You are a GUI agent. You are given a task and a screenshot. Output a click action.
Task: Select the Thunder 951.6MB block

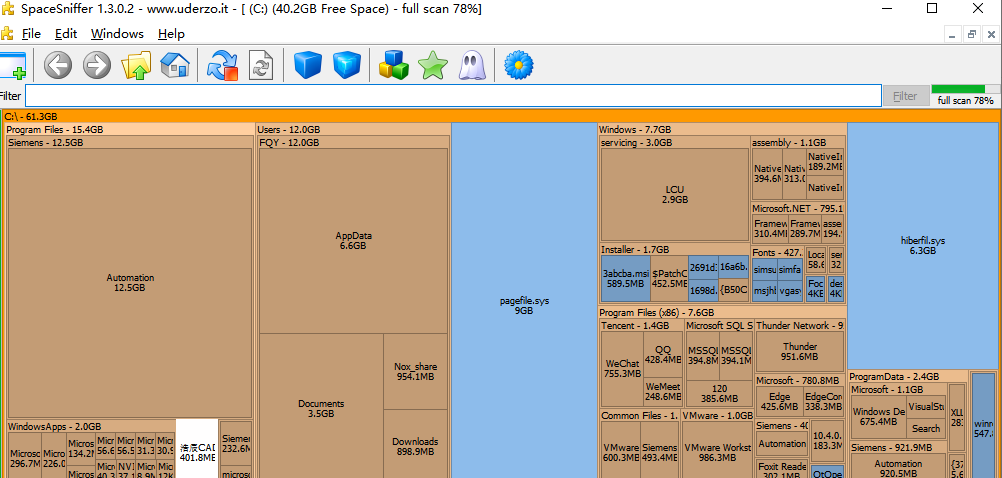[x=800, y=352]
